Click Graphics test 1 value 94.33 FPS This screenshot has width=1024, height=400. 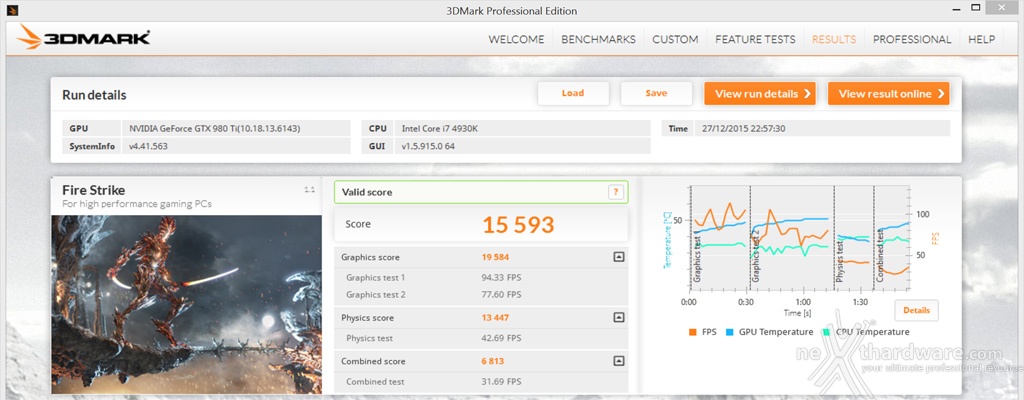click(501, 278)
